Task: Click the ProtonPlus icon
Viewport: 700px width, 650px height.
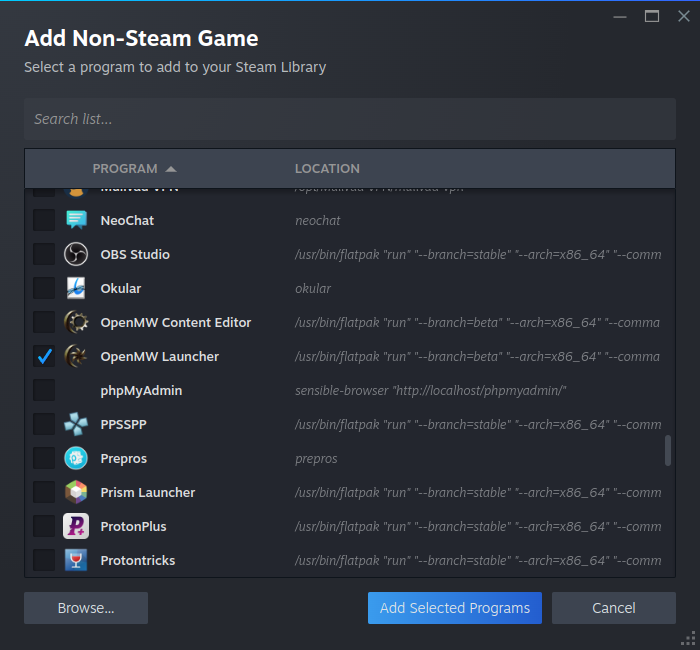Action: tap(76, 526)
